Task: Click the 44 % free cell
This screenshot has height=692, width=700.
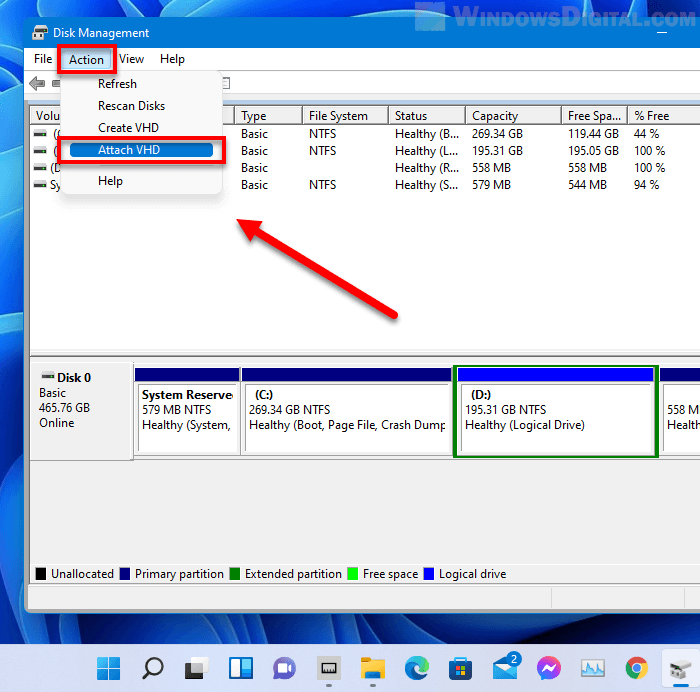Action: pyautogui.click(x=646, y=133)
